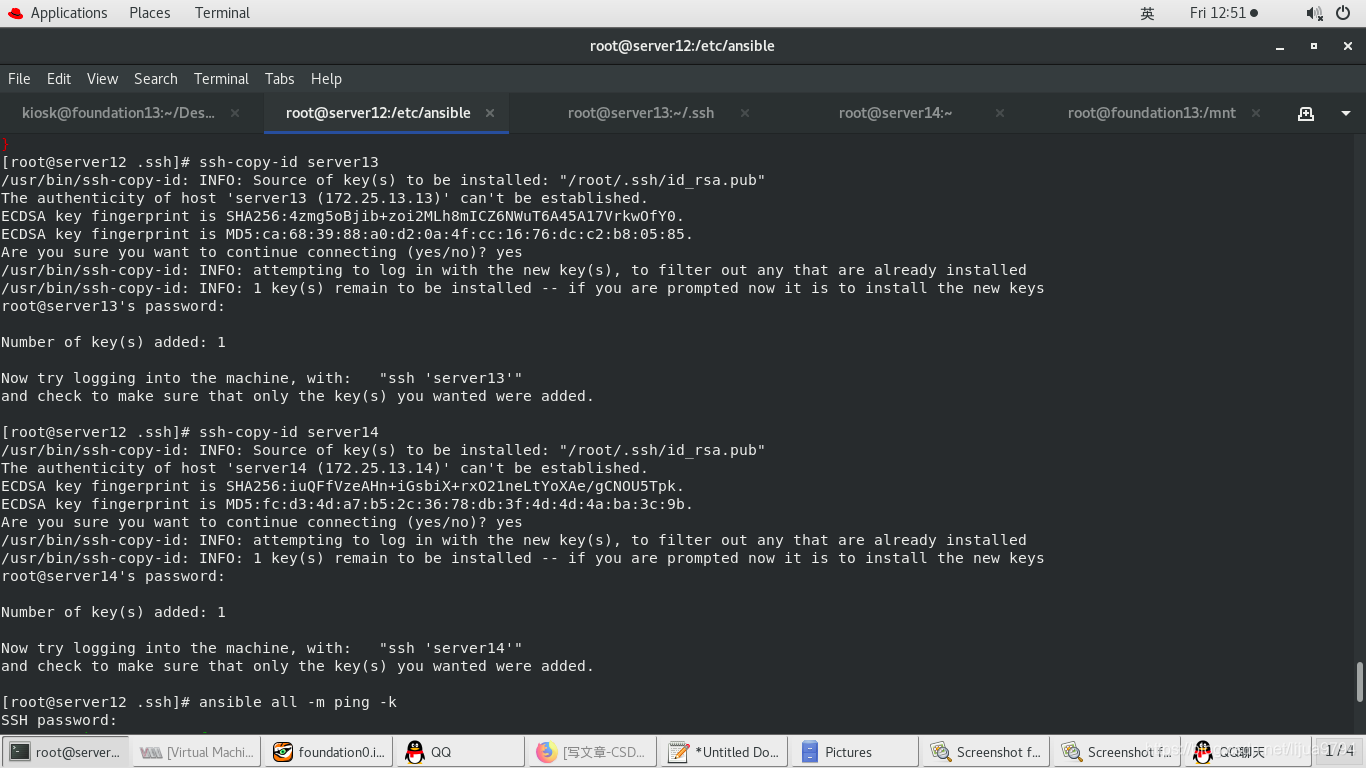This screenshot has height=768, width=1366.
Task: Open the Terminal menu in menu bar
Action: click(221, 79)
